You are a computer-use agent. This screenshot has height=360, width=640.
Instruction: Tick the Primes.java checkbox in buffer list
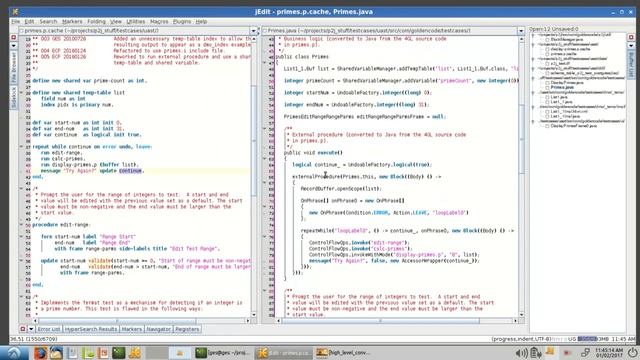(547, 87)
